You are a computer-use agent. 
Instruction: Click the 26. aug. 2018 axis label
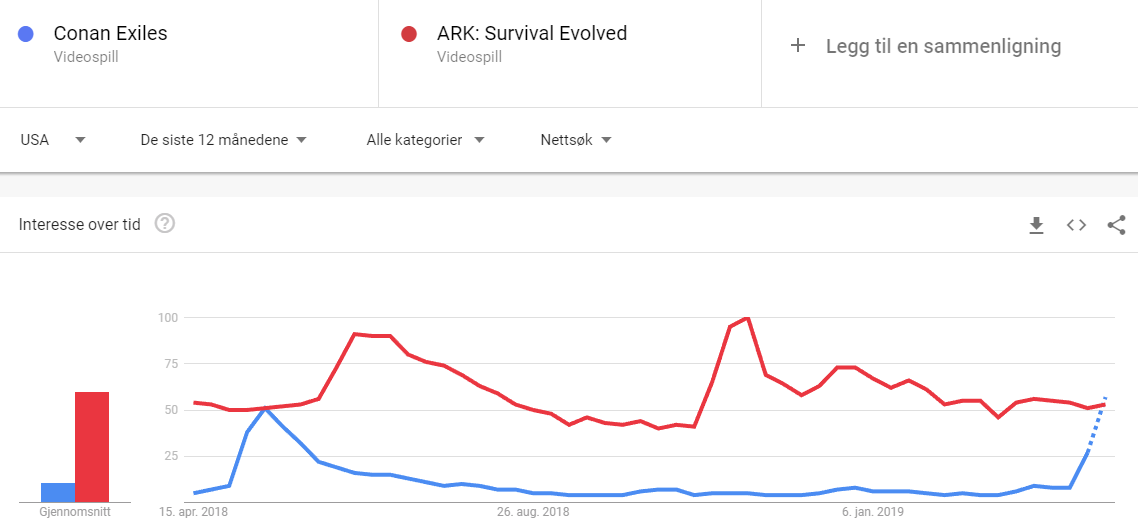click(x=533, y=512)
